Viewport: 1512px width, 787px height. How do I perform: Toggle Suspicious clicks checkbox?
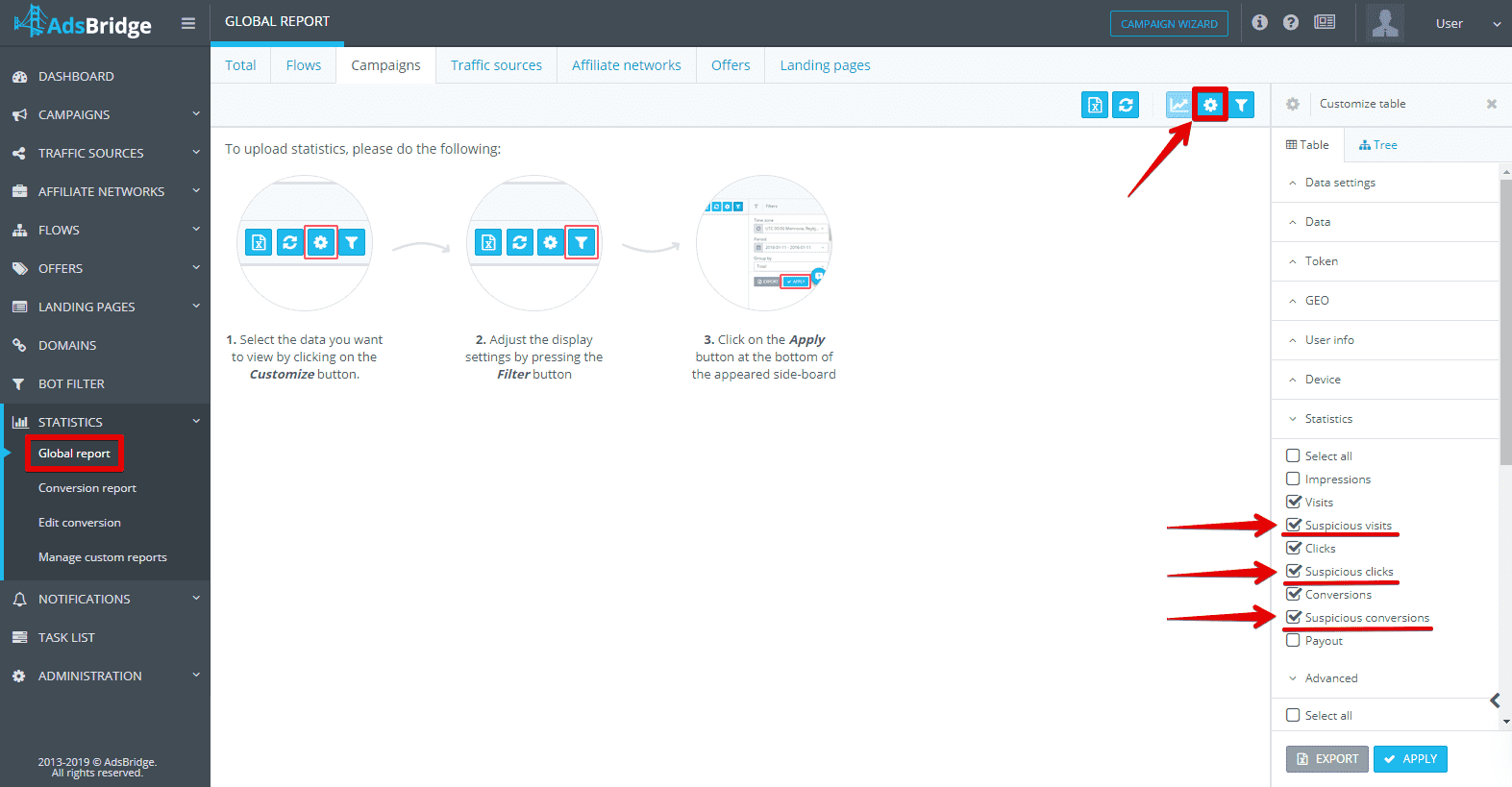pyautogui.click(x=1293, y=571)
